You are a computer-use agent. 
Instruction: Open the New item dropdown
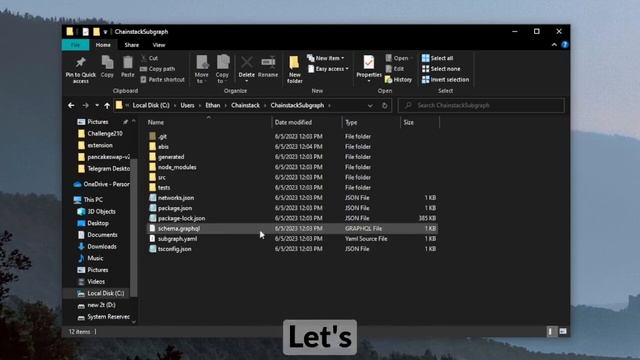(x=325, y=58)
